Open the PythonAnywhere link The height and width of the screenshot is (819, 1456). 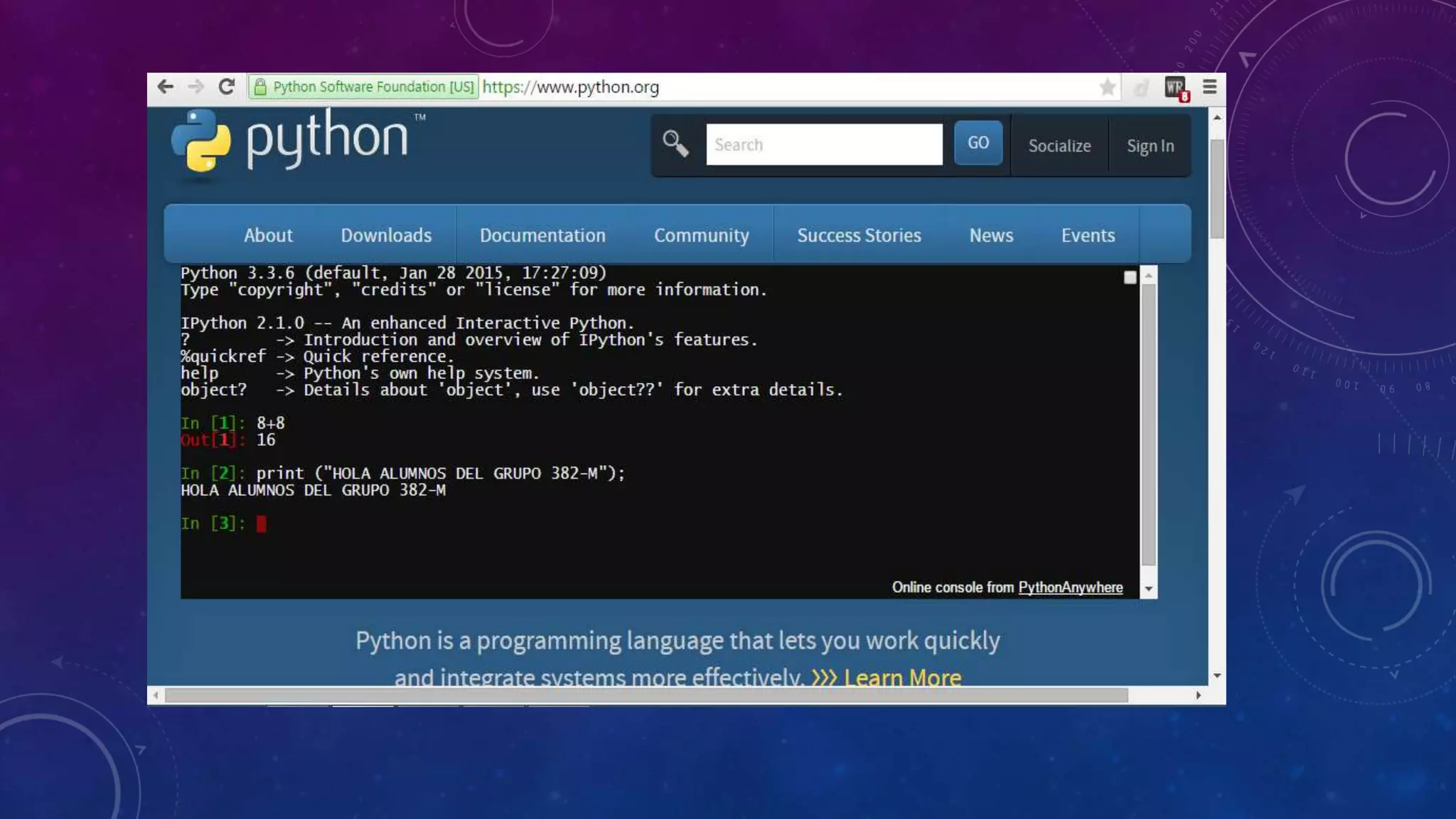tap(1070, 587)
